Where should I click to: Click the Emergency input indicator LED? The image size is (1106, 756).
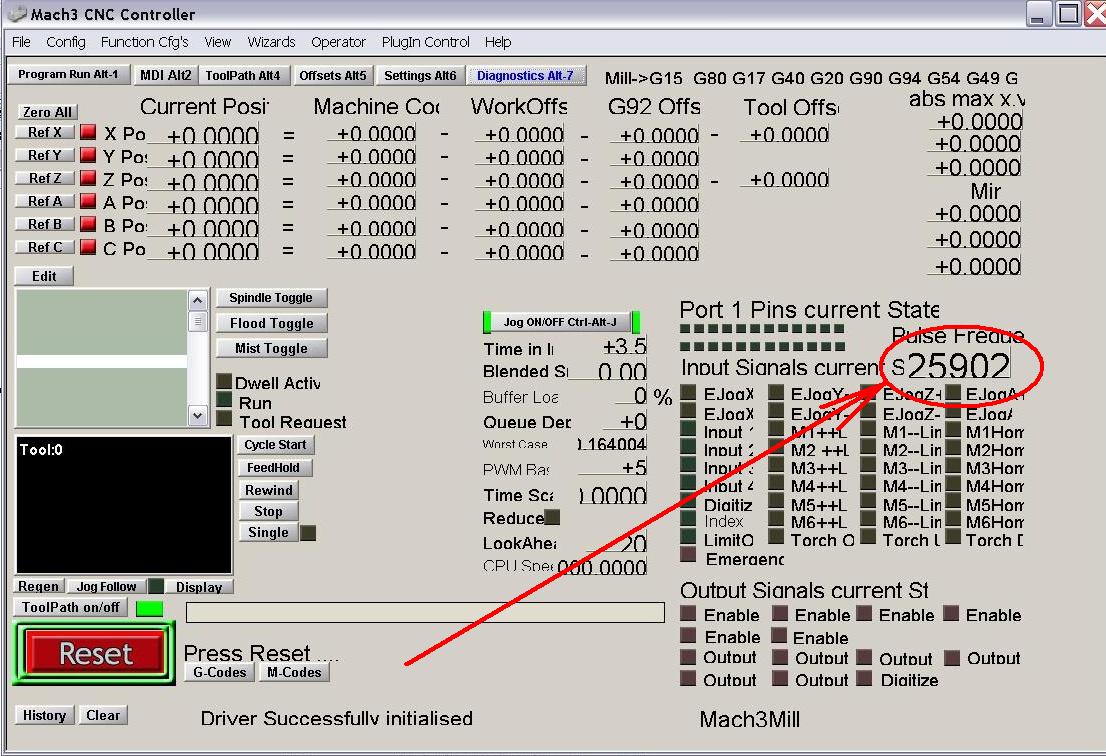(688, 555)
